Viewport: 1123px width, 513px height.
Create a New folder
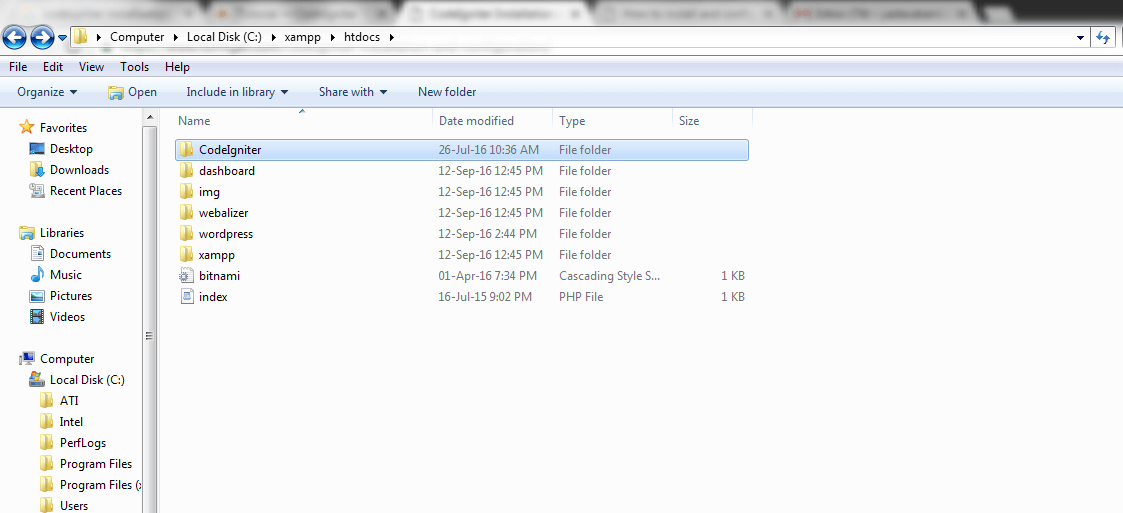[447, 92]
